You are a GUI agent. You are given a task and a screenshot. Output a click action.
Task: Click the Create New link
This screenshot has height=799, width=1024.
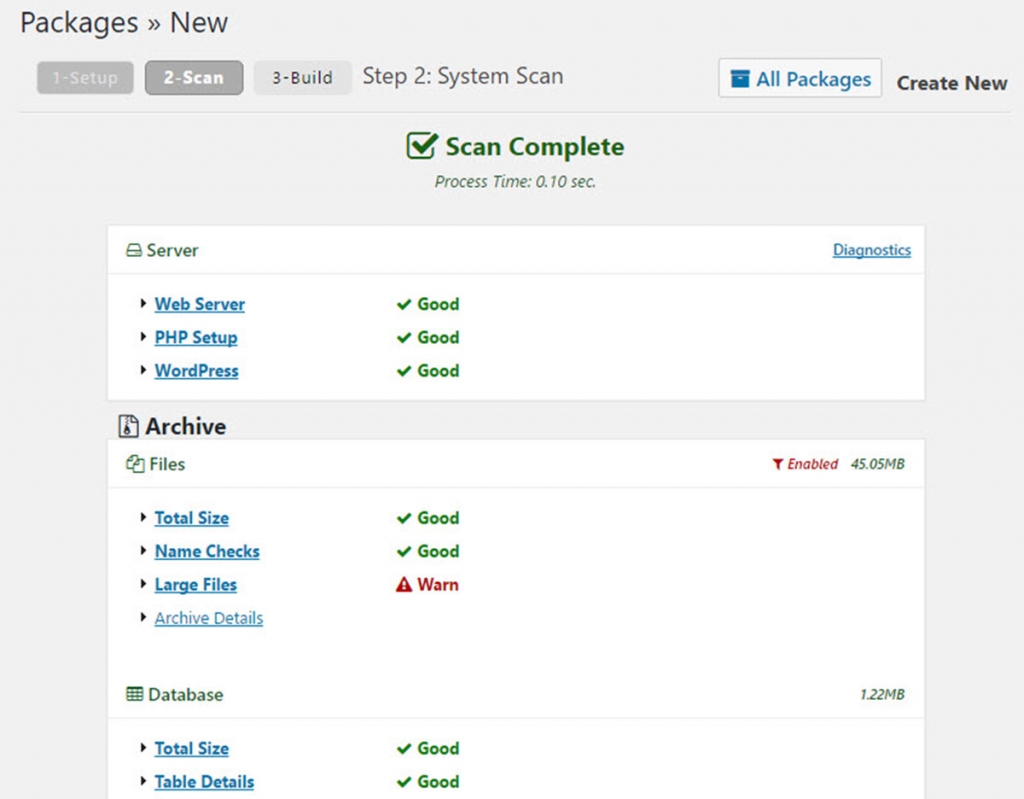click(951, 84)
